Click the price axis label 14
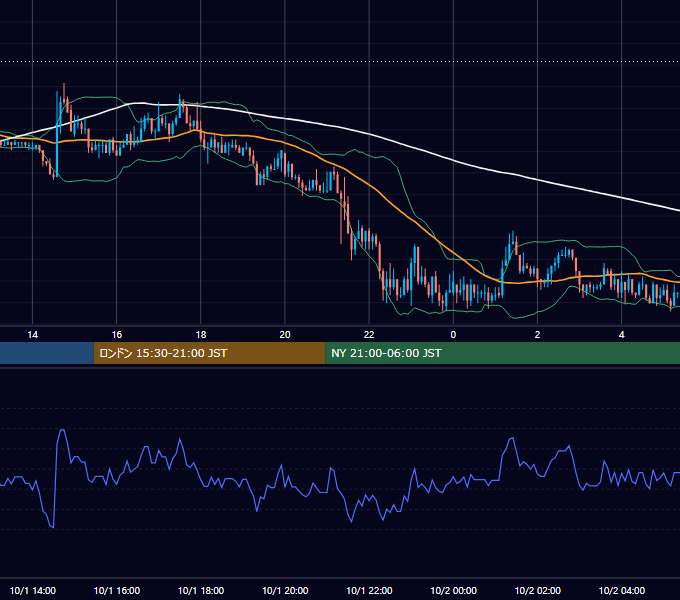The width and height of the screenshot is (680, 600). 33,335
